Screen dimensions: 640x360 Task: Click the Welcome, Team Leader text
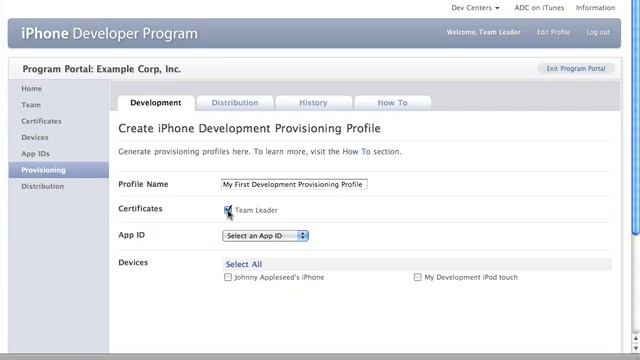point(483,32)
